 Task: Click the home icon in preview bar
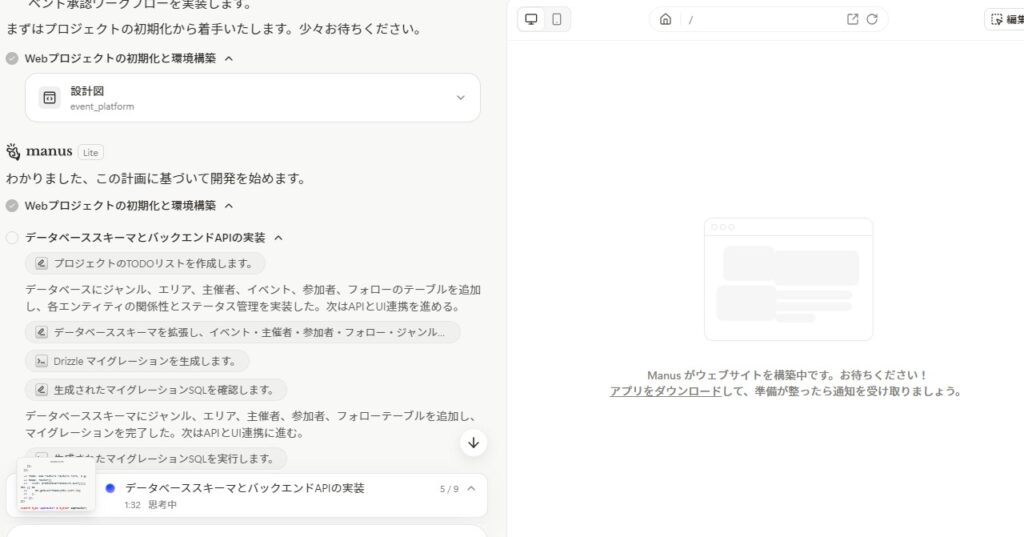[x=666, y=19]
